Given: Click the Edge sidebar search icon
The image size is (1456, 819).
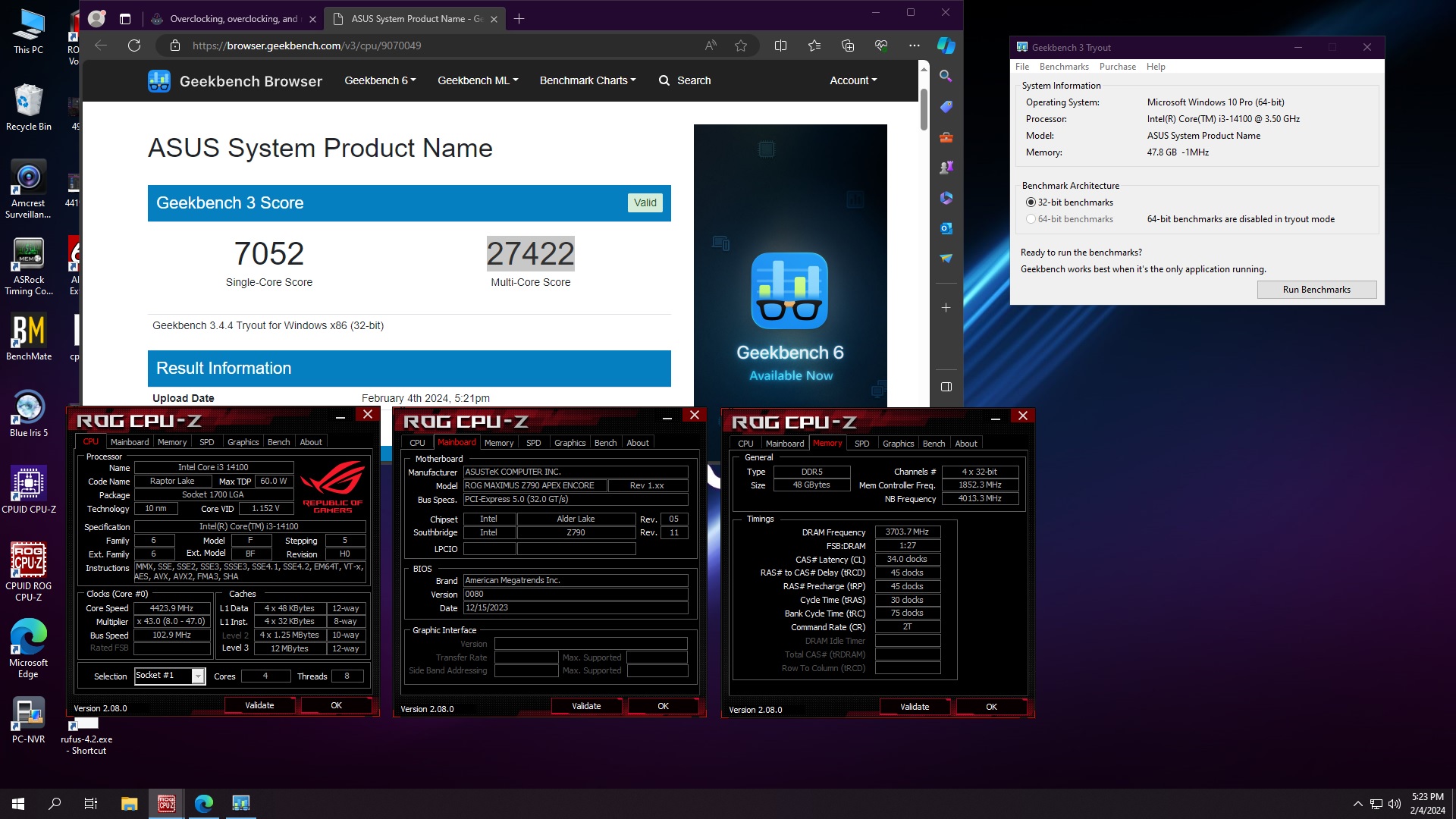Looking at the screenshot, I should [946, 76].
